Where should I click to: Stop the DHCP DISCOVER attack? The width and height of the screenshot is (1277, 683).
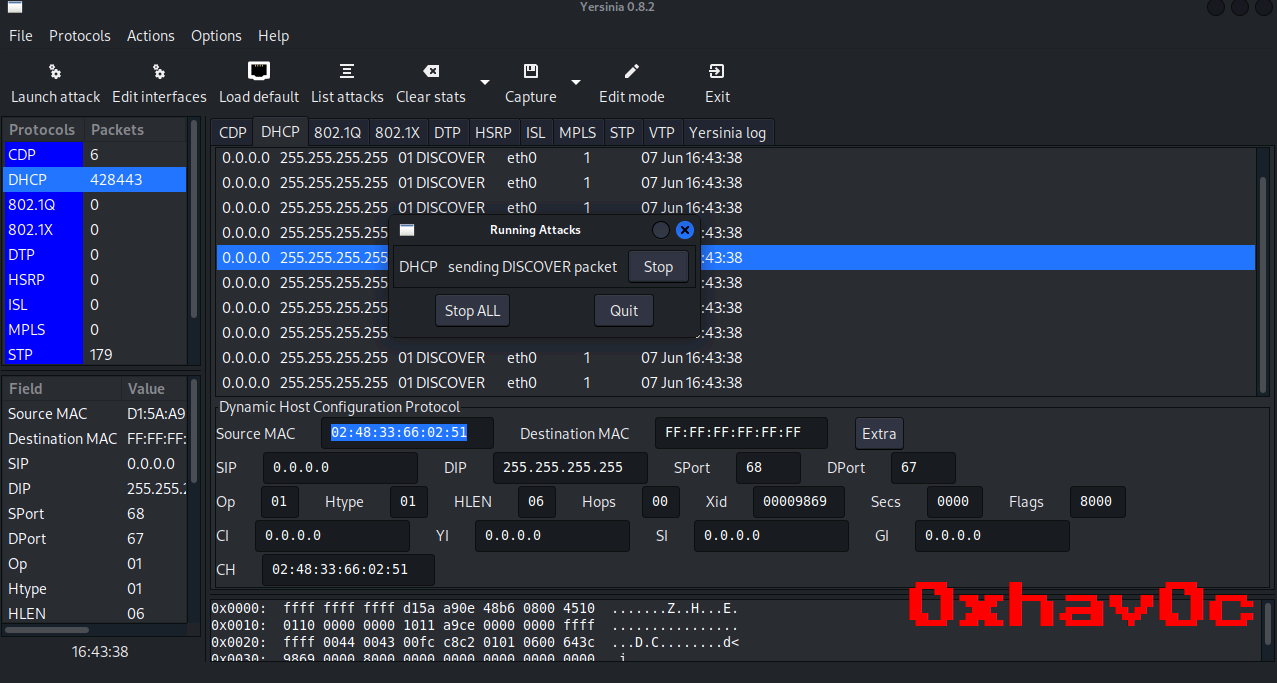coord(658,267)
